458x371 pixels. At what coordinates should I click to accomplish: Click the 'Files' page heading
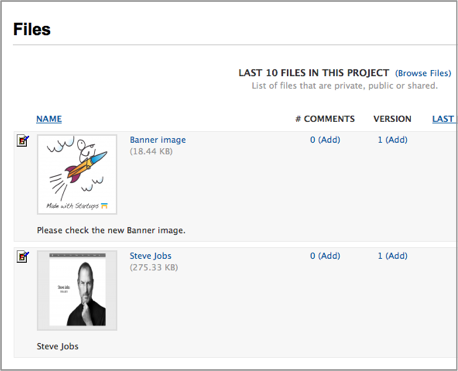pyautogui.click(x=32, y=29)
